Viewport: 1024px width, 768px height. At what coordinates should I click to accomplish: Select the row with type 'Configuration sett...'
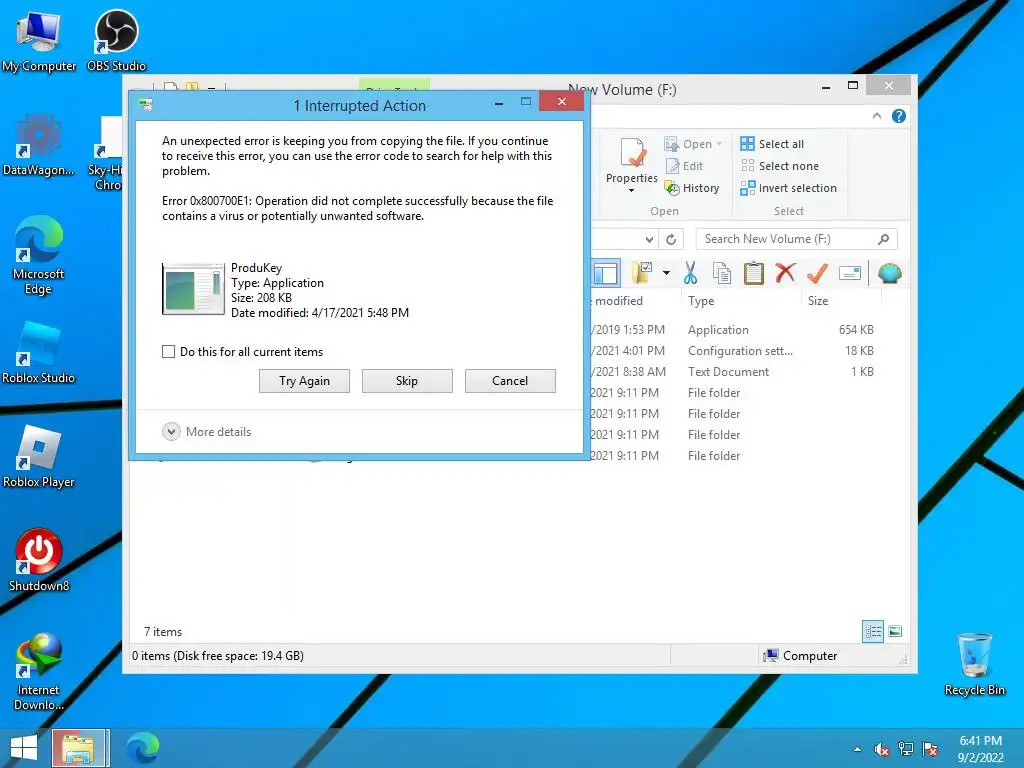click(735, 351)
